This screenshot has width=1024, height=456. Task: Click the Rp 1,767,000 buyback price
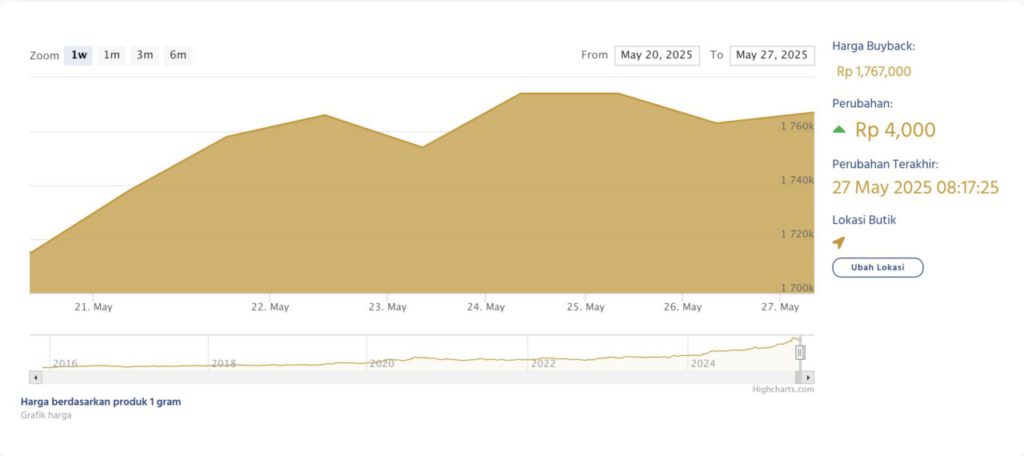(x=873, y=72)
